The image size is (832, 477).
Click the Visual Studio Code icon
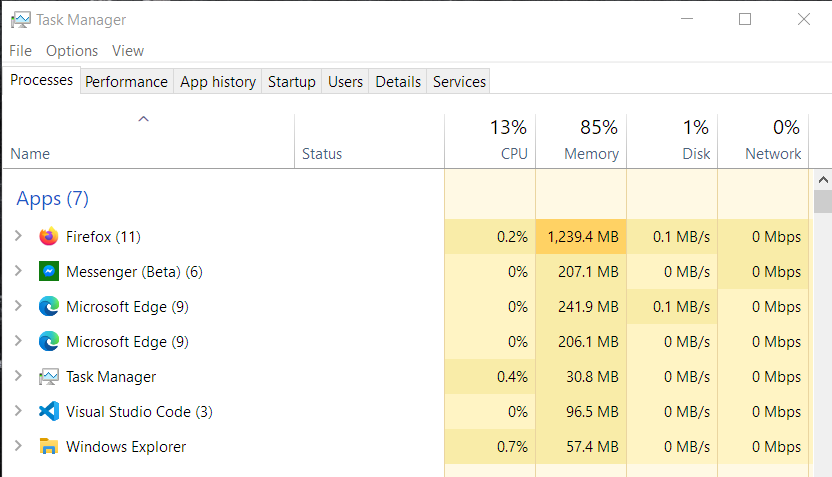pyautogui.click(x=49, y=411)
